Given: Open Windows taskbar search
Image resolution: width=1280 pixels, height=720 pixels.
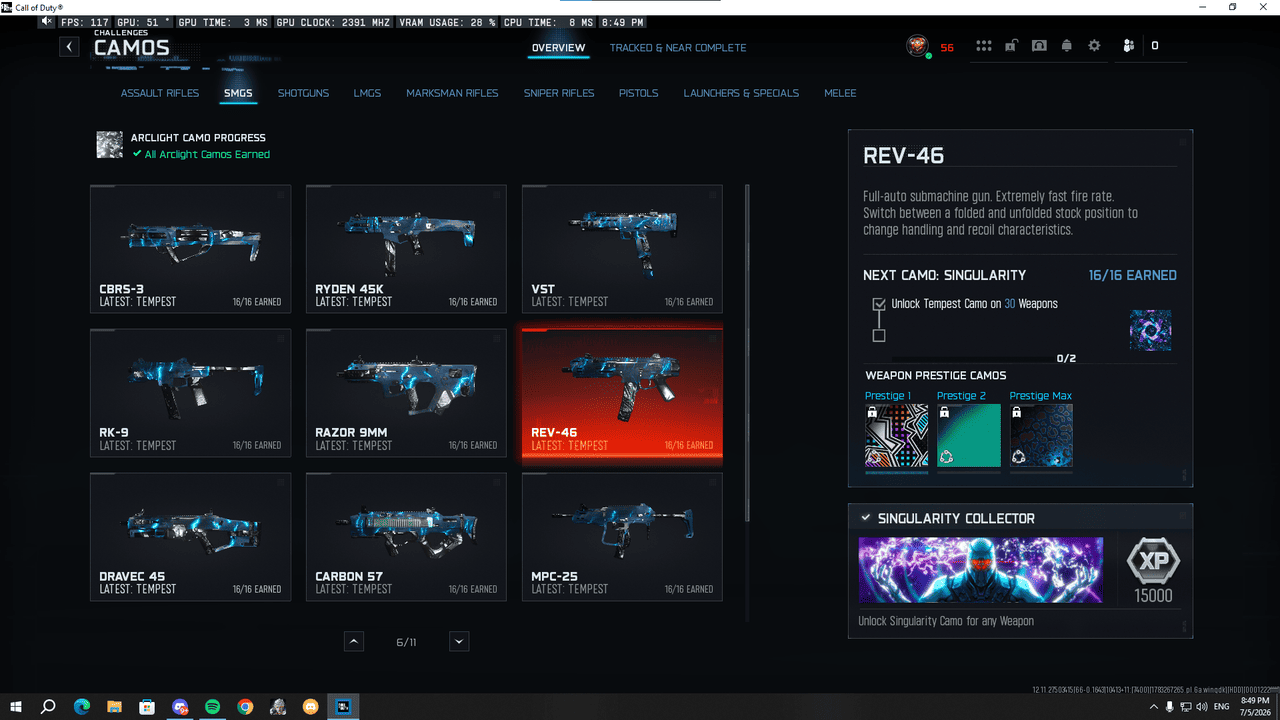Looking at the screenshot, I should (48, 707).
